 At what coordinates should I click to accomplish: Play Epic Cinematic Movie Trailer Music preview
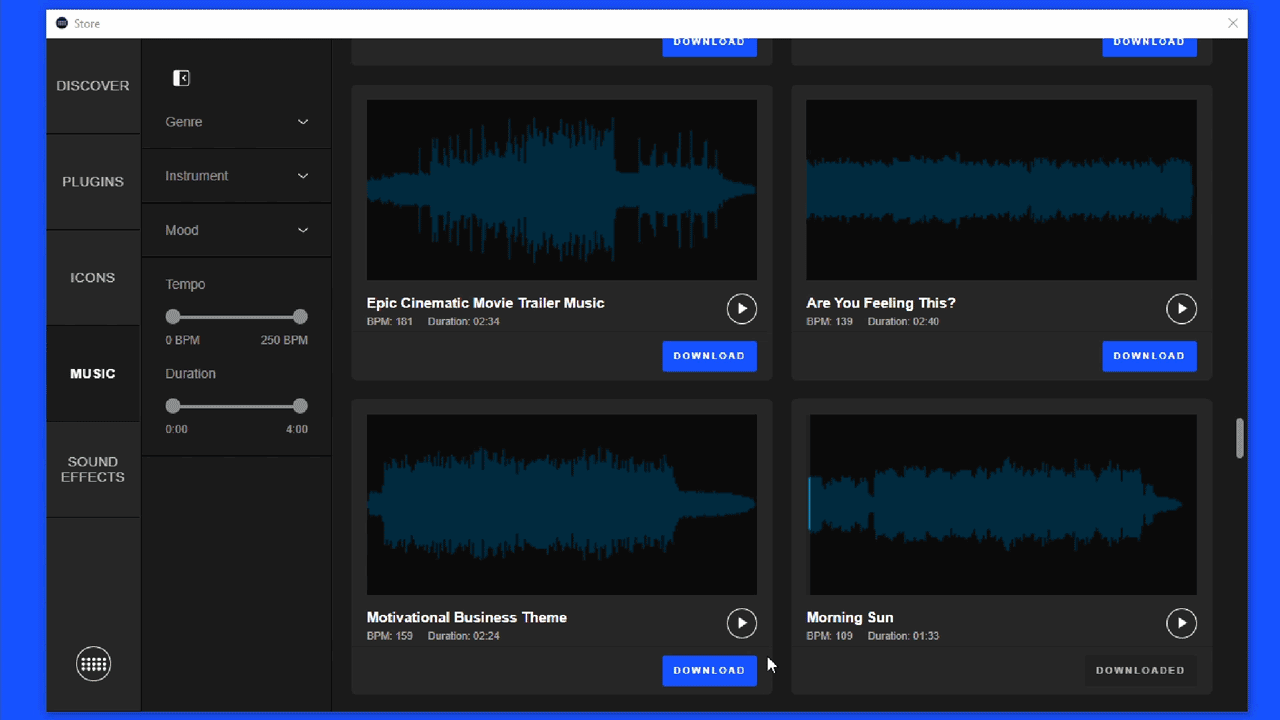(x=741, y=309)
